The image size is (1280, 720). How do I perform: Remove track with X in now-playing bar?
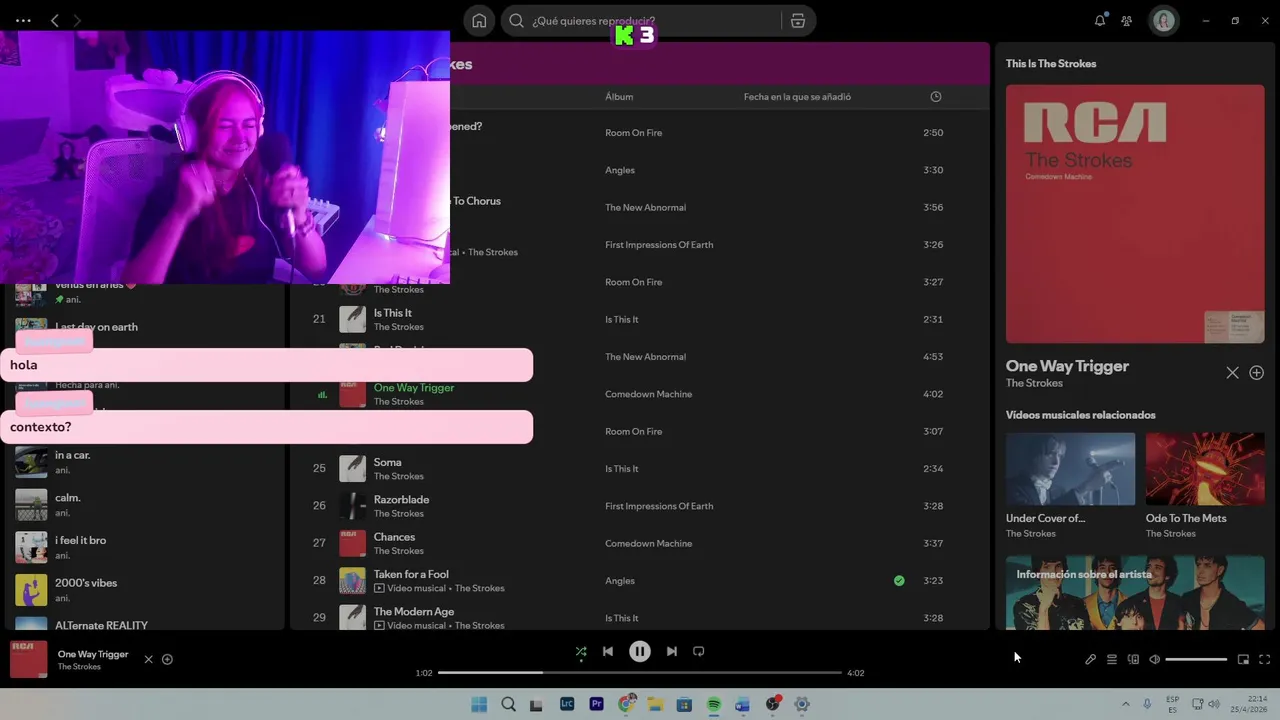[x=148, y=659]
